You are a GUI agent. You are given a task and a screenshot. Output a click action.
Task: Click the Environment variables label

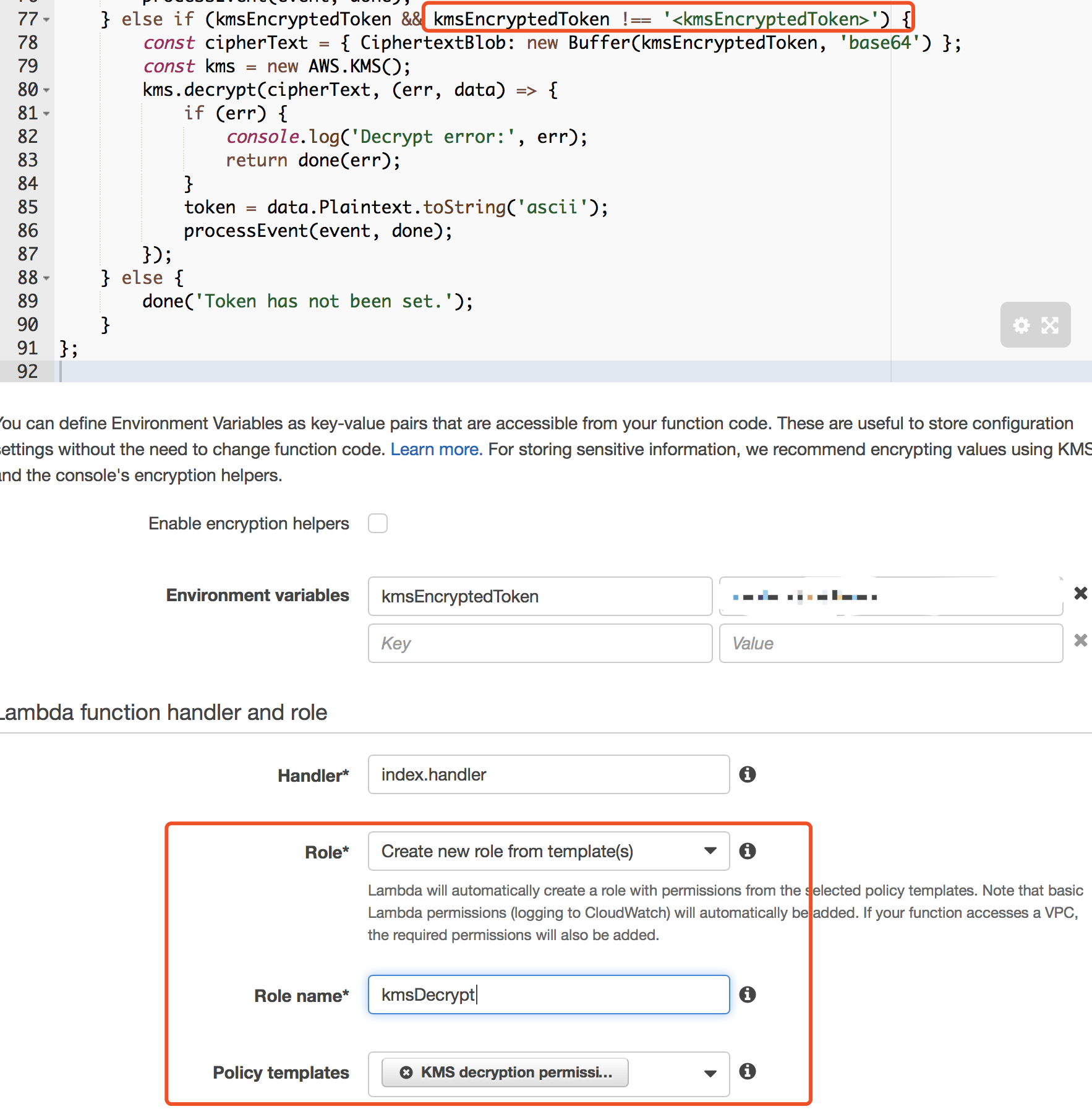(x=258, y=595)
